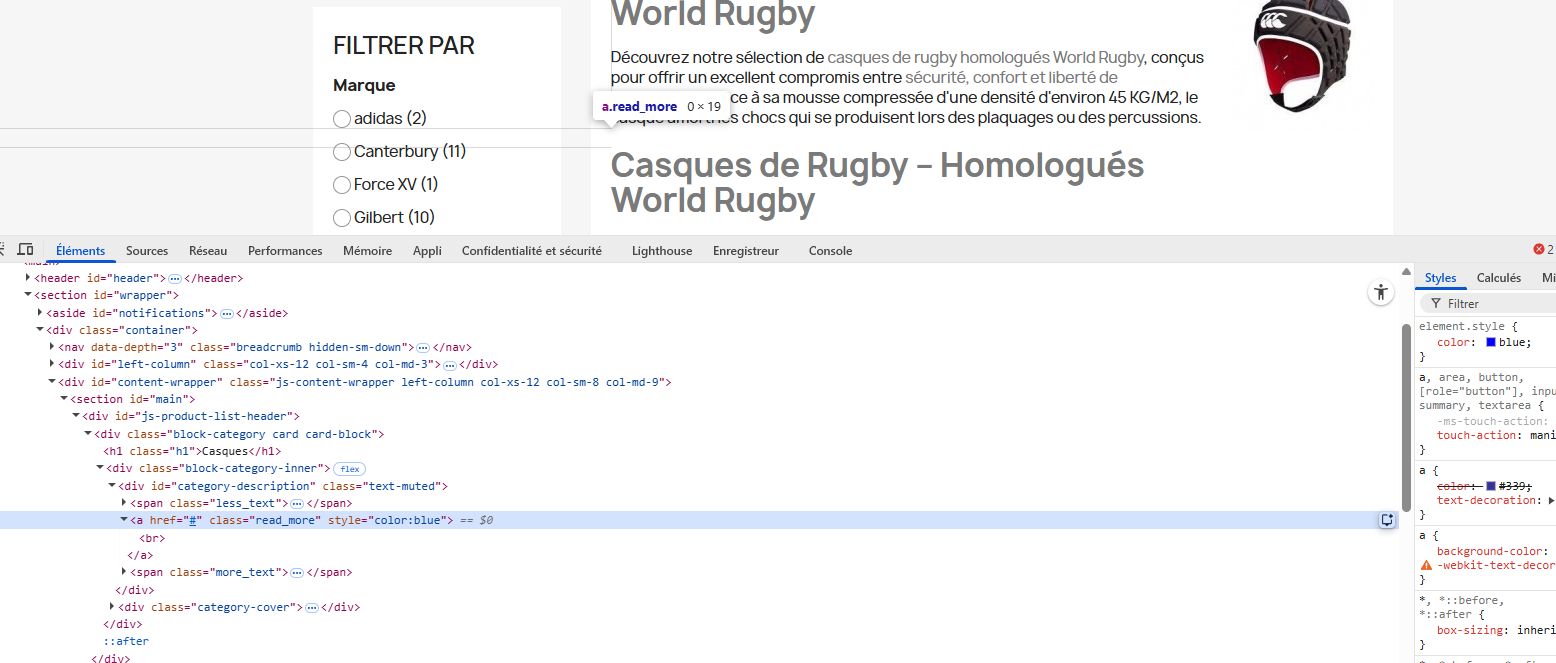Expand ellipsis of breadcrumb nav element
The image size is (1556, 663).
(423, 347)
